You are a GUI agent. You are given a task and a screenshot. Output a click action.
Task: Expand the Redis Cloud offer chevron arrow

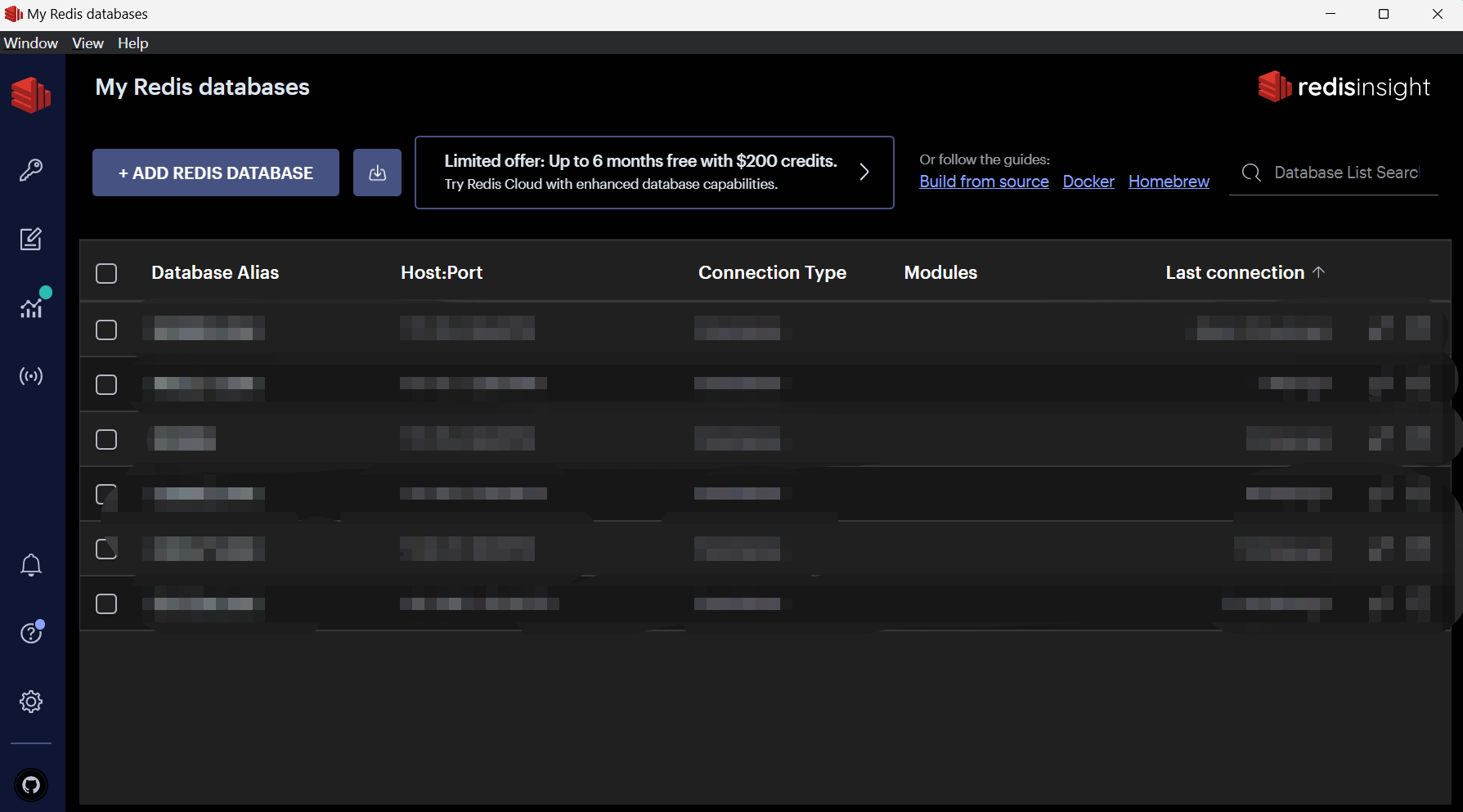pyautogui.click(x=864, y=172)
